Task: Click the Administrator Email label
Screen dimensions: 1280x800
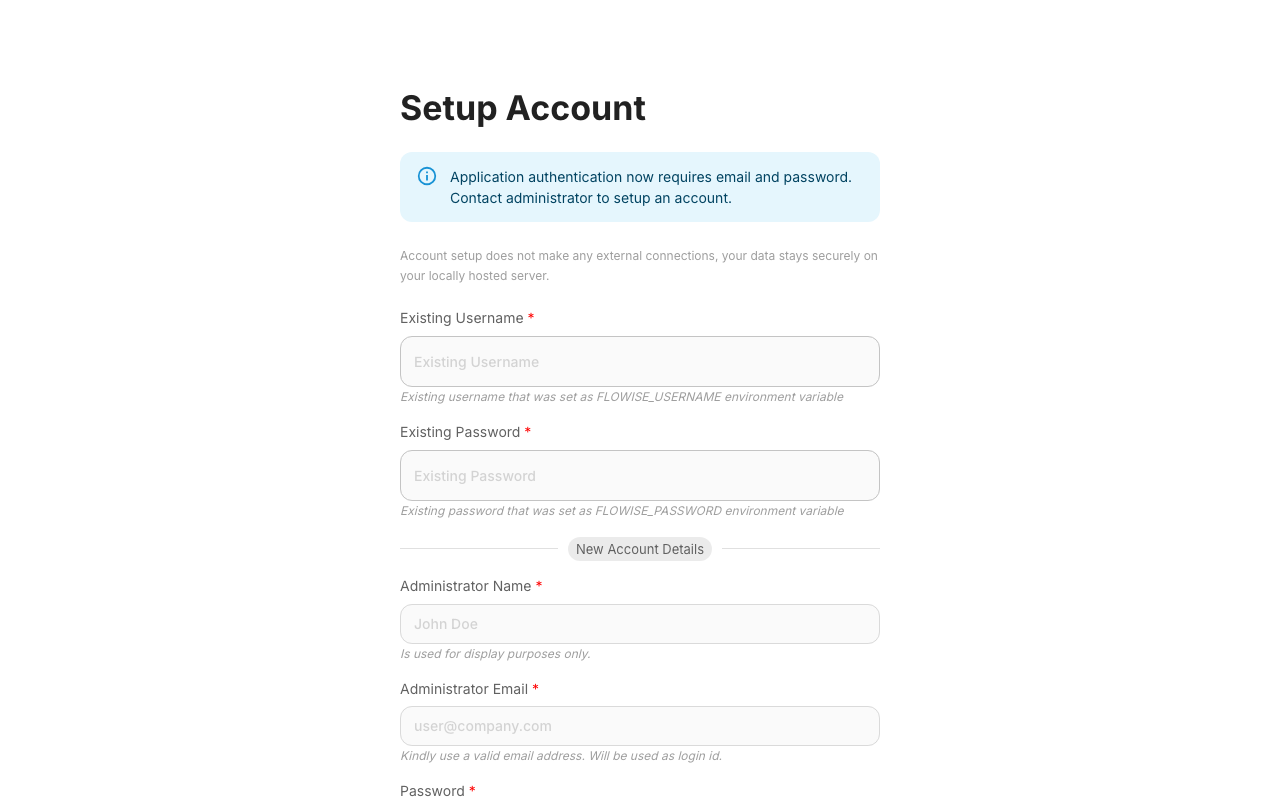Action: pos(464,689)
